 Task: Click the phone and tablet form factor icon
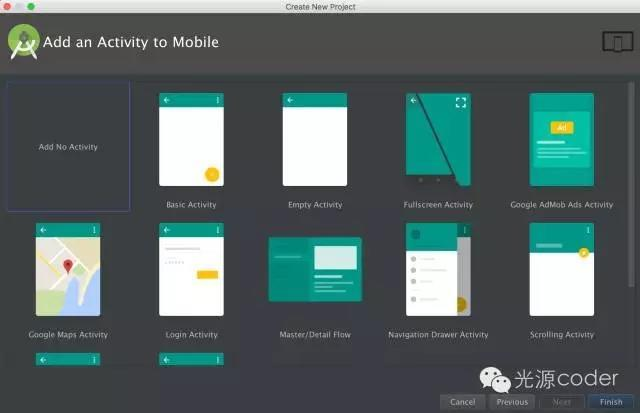(x=618, y=41)
